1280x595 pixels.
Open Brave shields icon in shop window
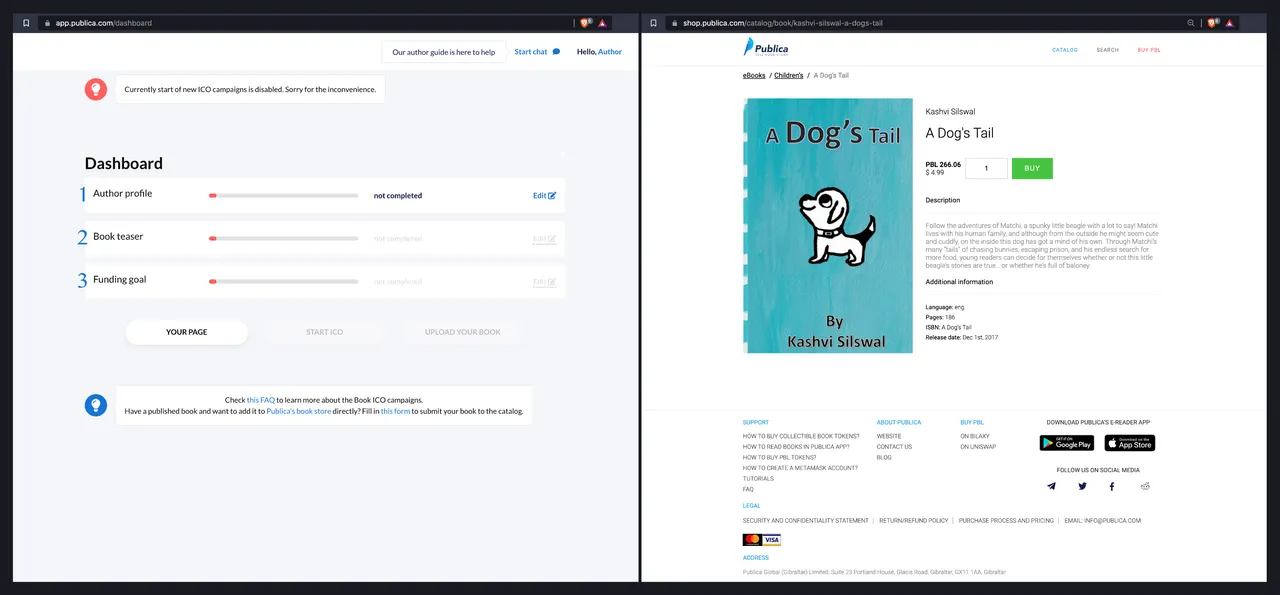(1213, 23)
